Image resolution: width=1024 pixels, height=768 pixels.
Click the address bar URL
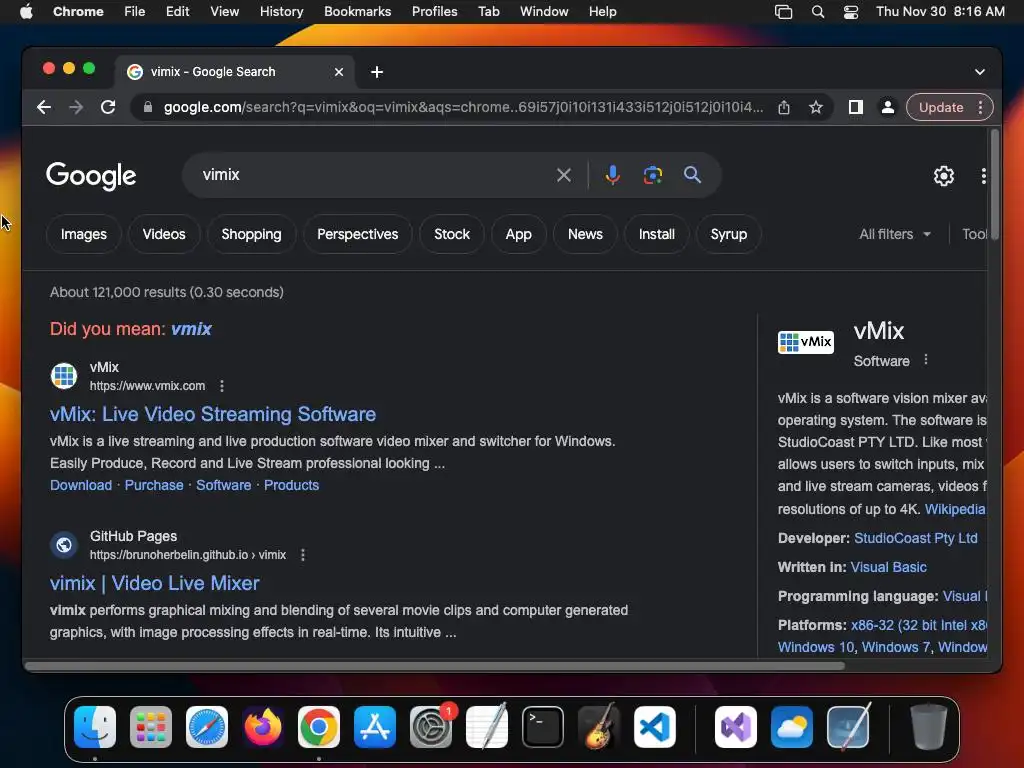click(463, 107)
